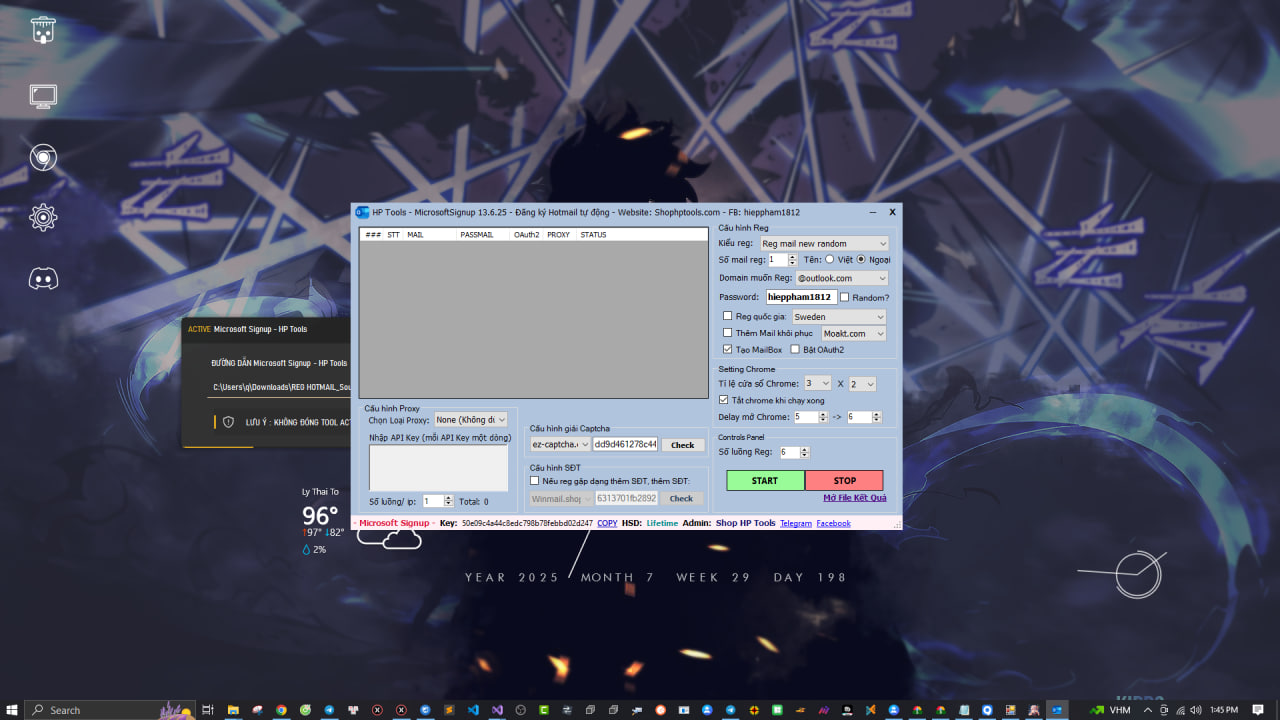Open the Recycle Bin desktop icon
The height and width of the screenshot is (720, 1280).
43,30
